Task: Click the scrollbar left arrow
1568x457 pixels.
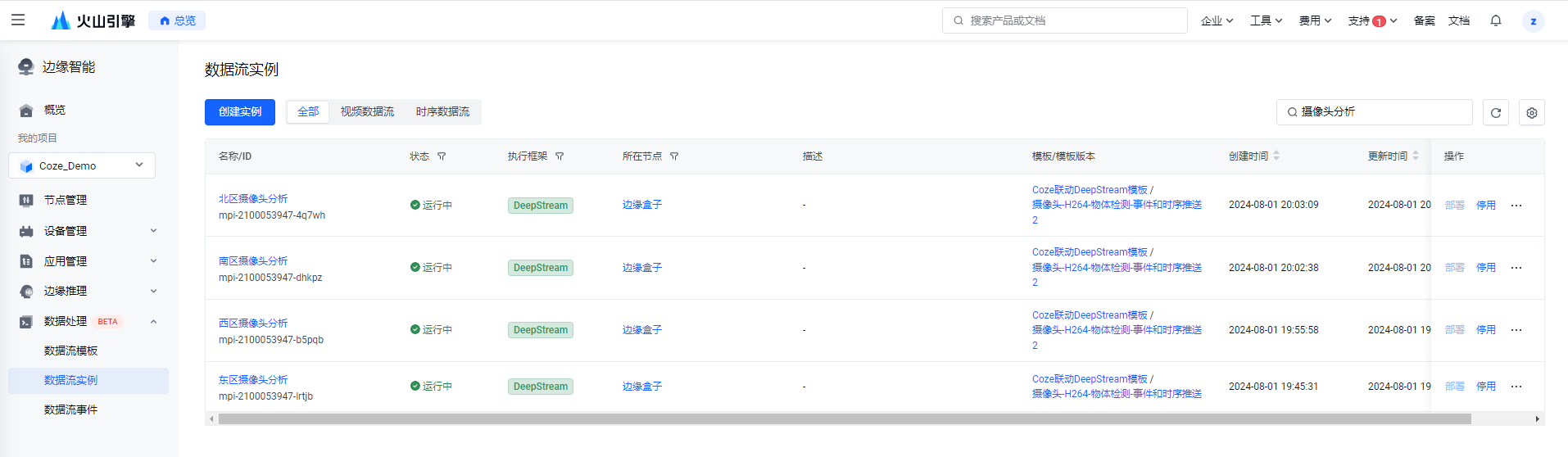Action: [x=212, y=419]
